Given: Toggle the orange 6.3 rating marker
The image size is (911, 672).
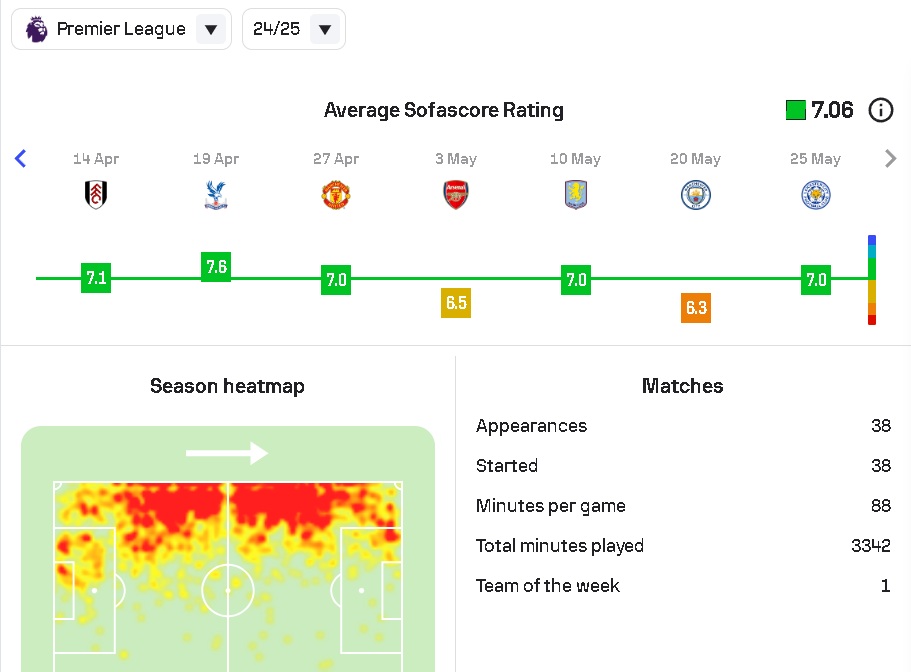Looking at the screenshot, I should pyautogui.click(x=696, y=308).
